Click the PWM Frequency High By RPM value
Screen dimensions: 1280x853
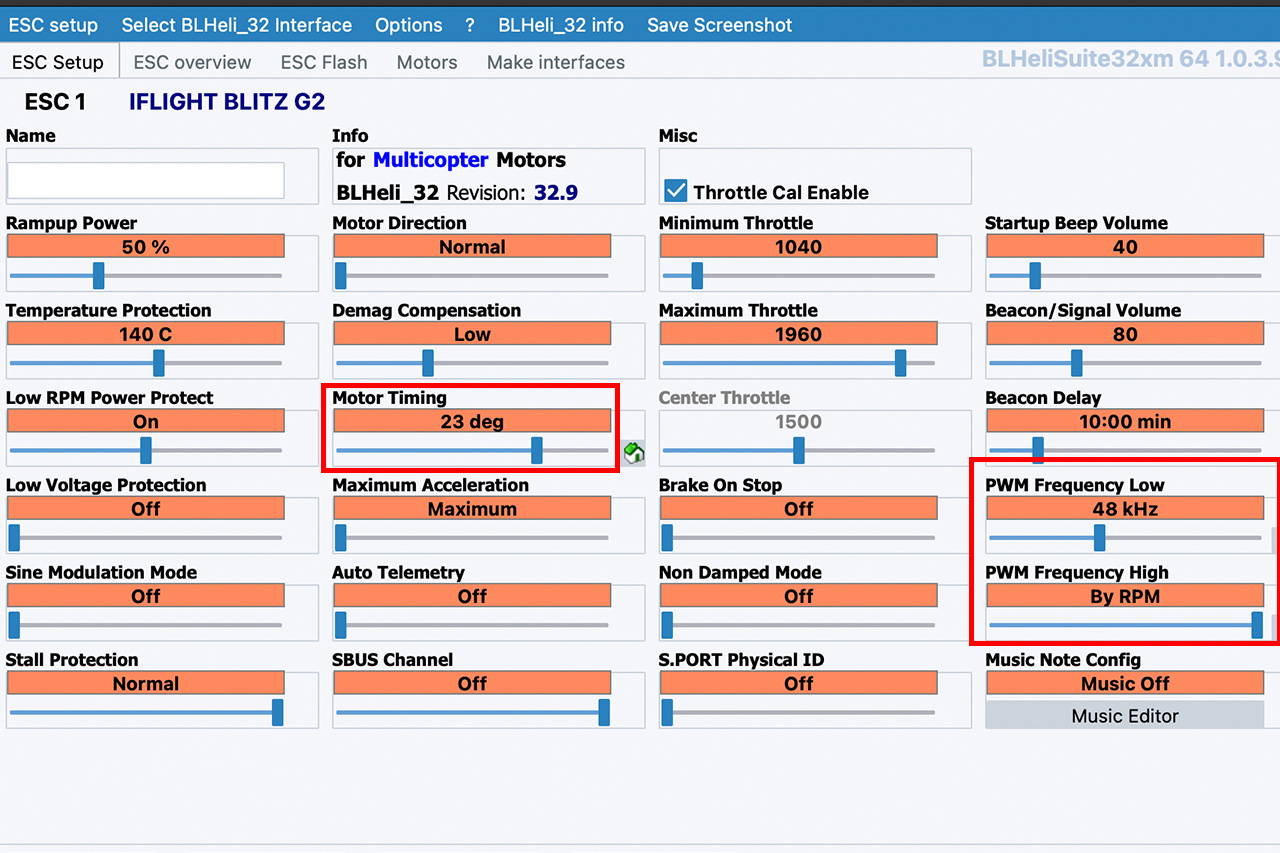pyautogui.click(x=1125, y=596)
